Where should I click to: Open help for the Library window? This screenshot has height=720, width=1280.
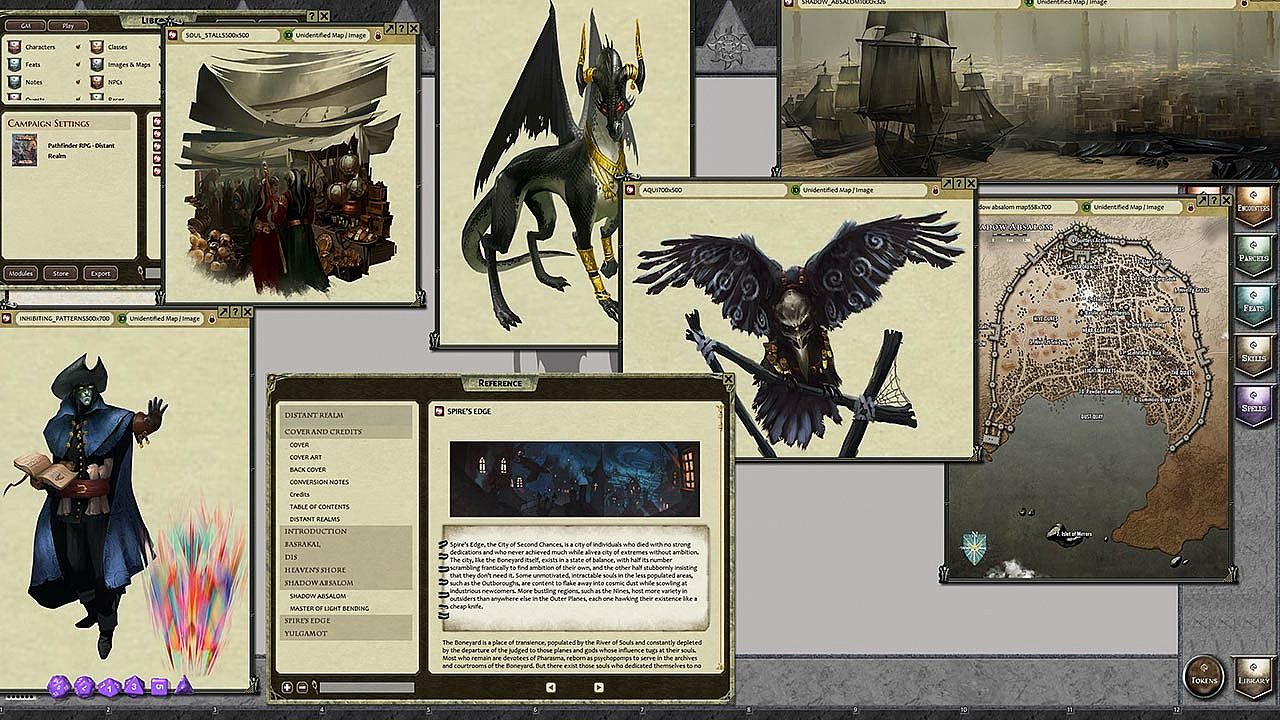tap(312, 17)
